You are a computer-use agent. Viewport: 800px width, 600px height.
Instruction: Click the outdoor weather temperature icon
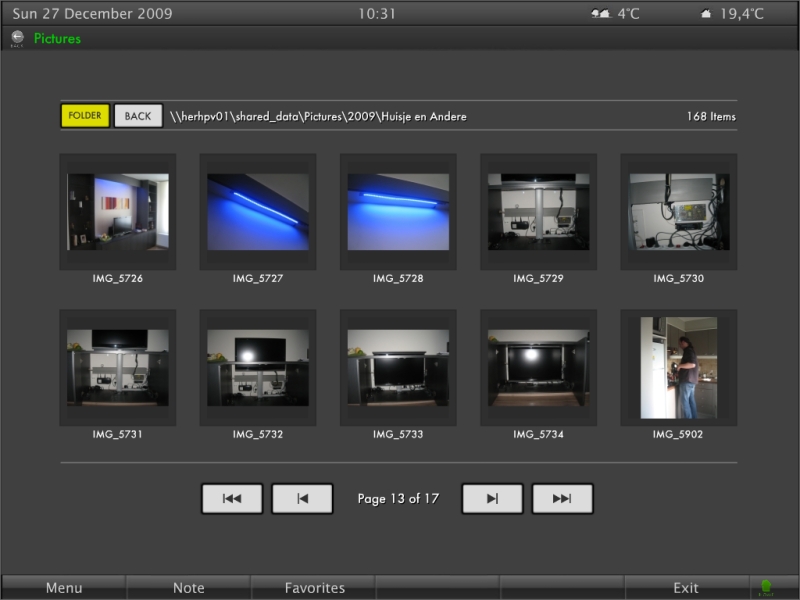click(x=601, y=14)
